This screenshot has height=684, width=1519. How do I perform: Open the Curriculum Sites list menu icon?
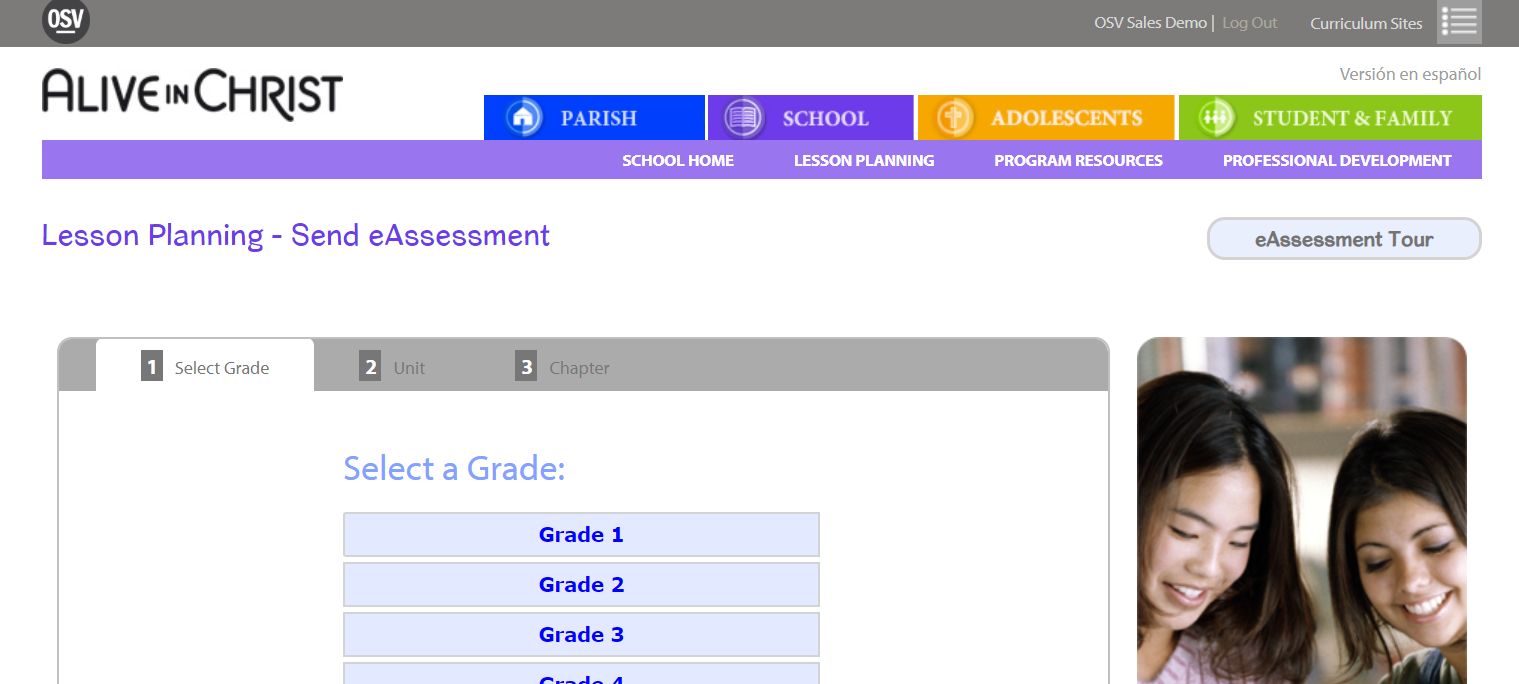(1459, 22)
